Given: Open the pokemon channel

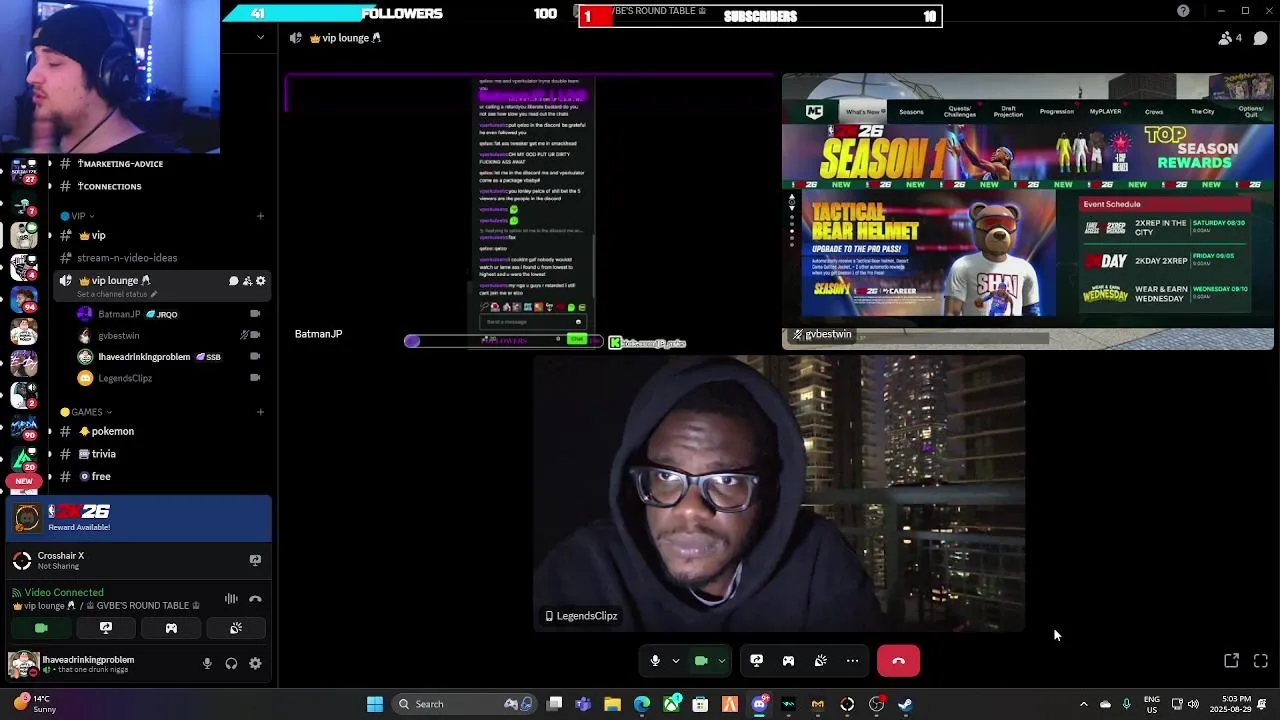Looking at the screenshot, I should [x=160, y=432].
